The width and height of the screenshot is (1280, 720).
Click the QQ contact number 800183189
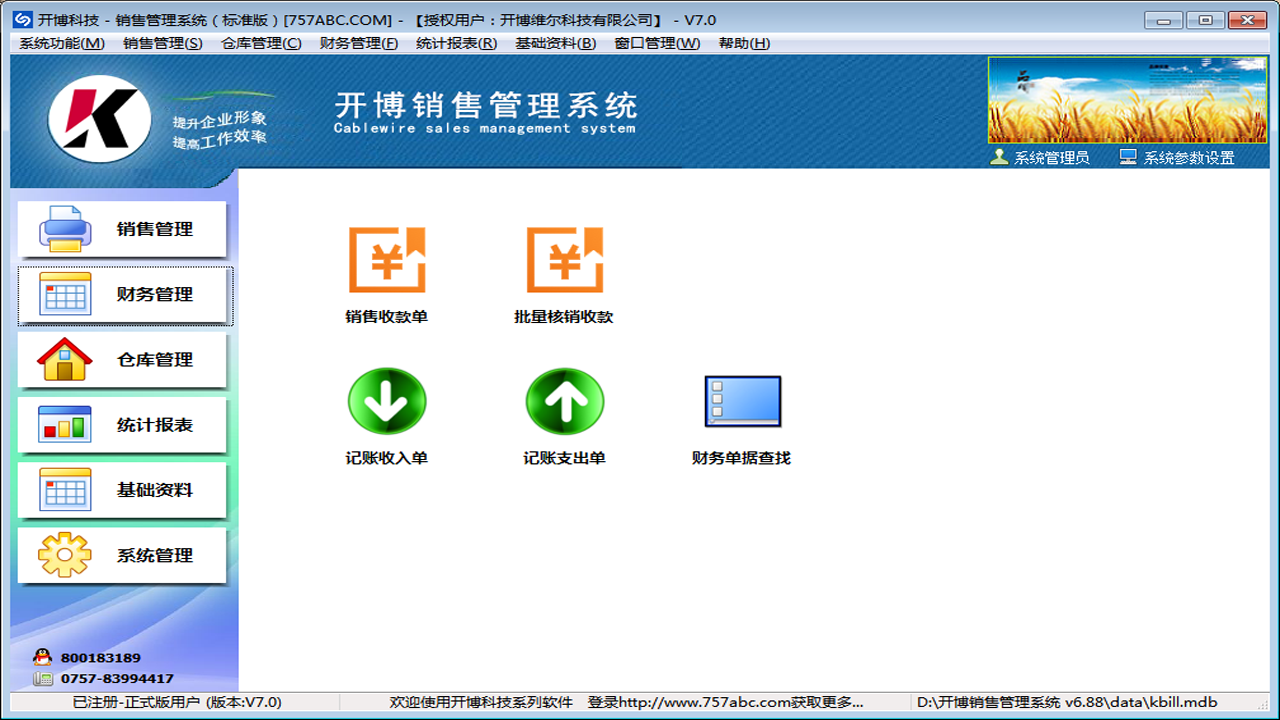coord(100,658)
